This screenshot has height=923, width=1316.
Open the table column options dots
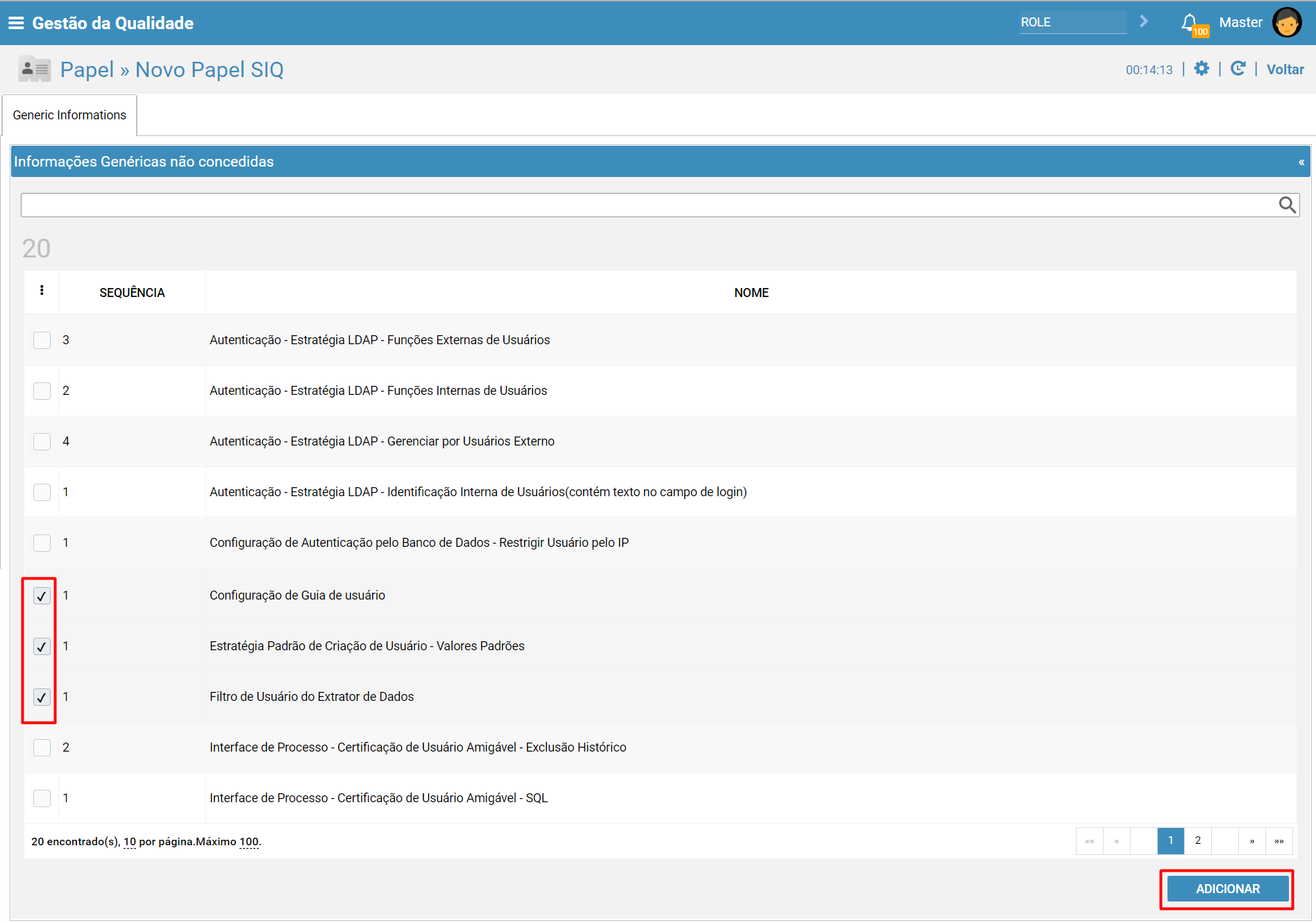(x=42, y=291)
